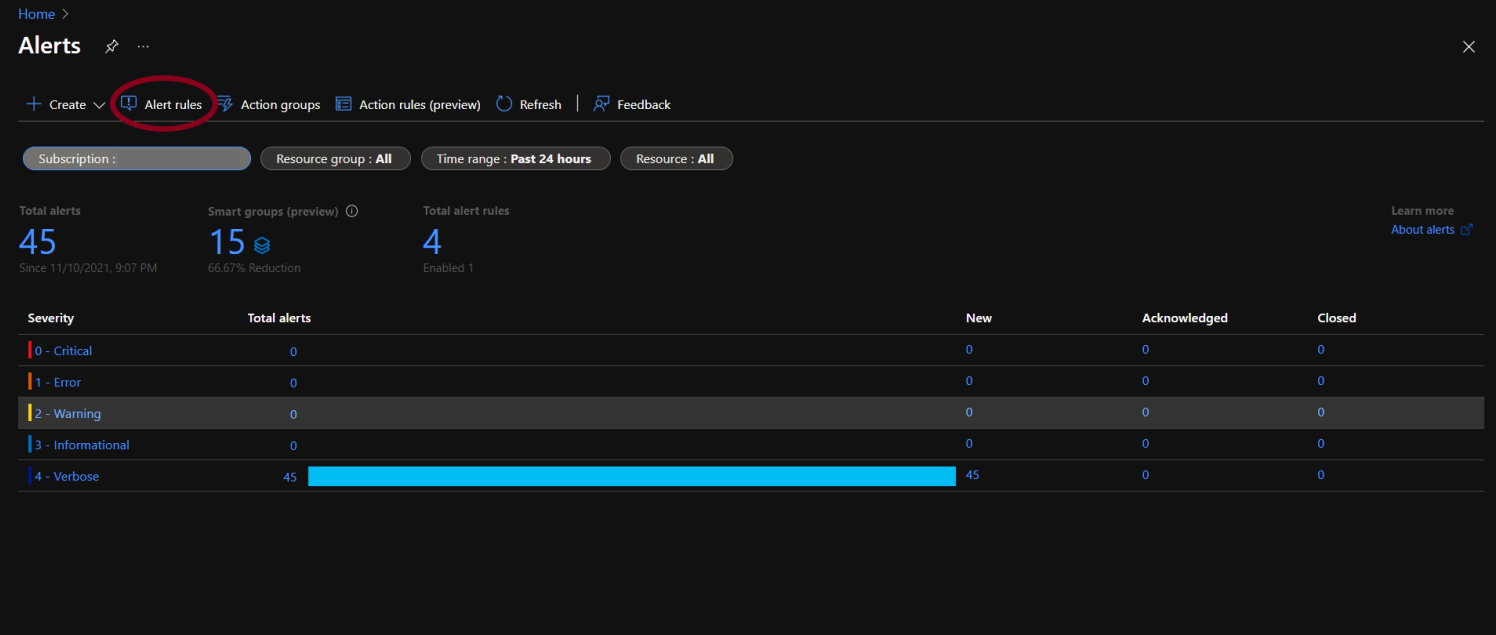This screenshot has height=635, width=1496.
Task: Click the Verbose alerts bar chart
Action: [x=631, y=476]
